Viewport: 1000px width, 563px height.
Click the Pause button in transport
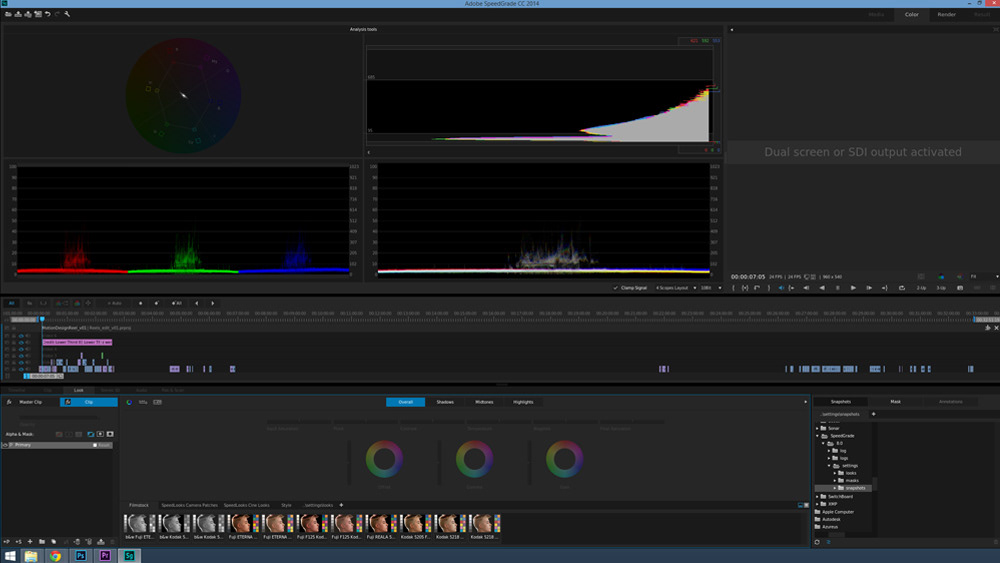837,288
